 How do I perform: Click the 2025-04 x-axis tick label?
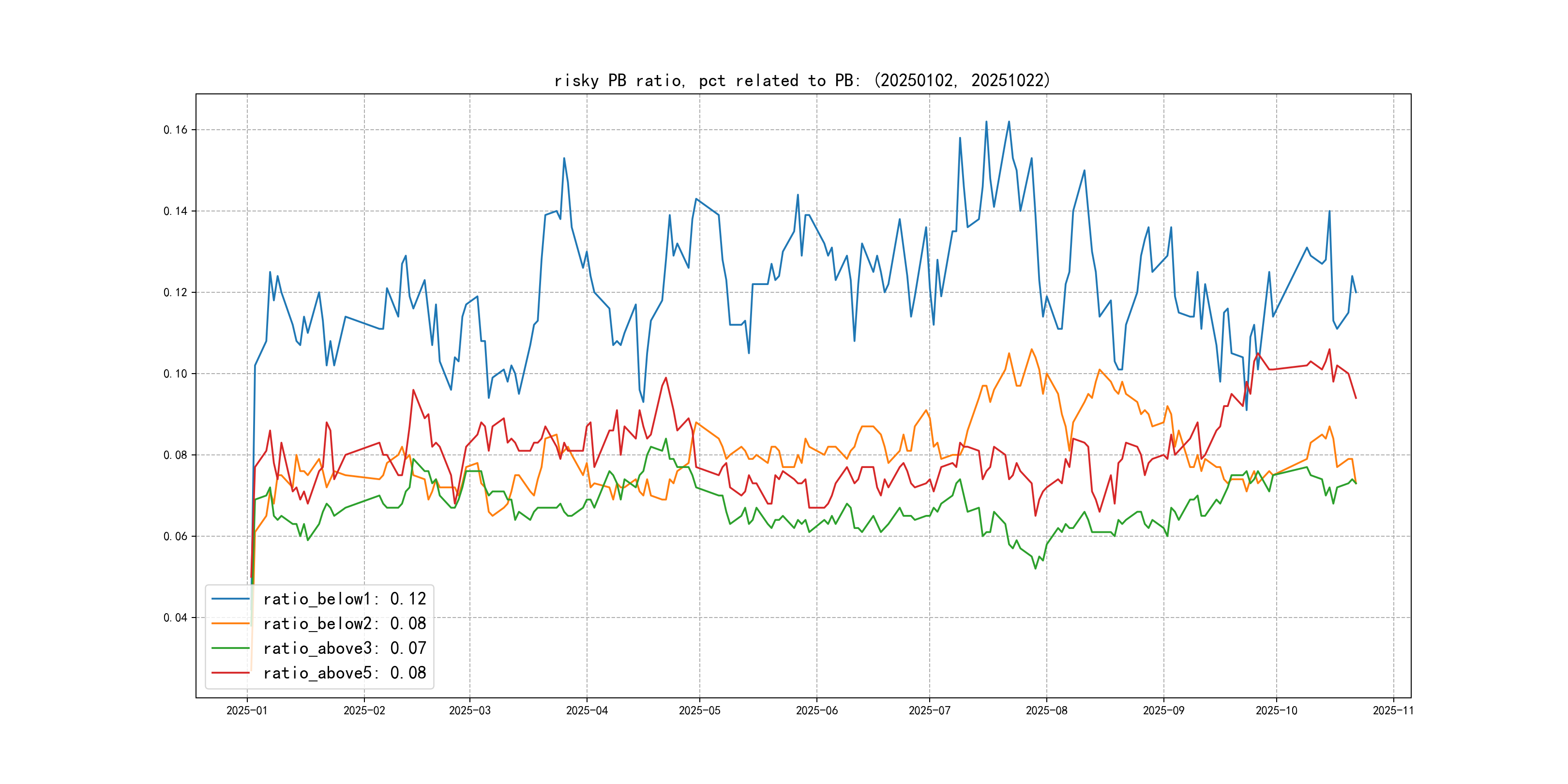587,710
